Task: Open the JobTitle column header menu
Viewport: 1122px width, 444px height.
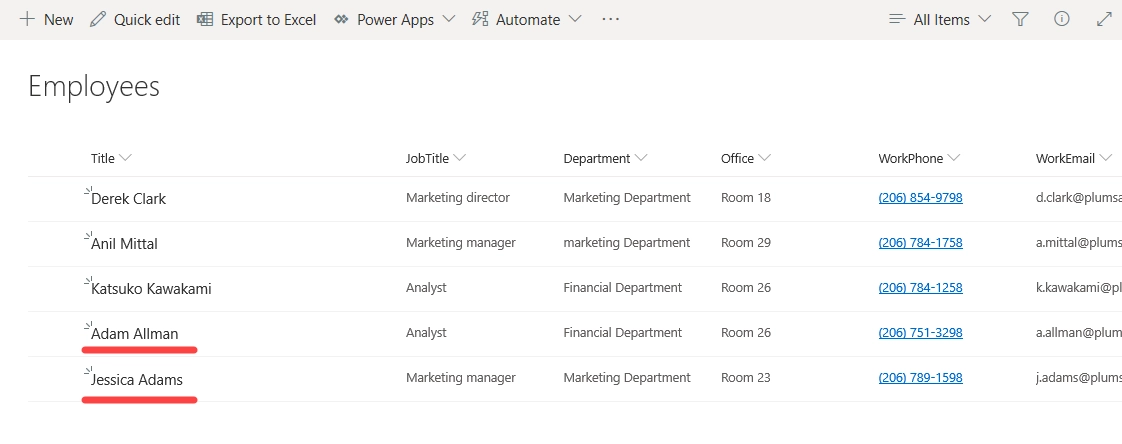Action: pos(436,158)
